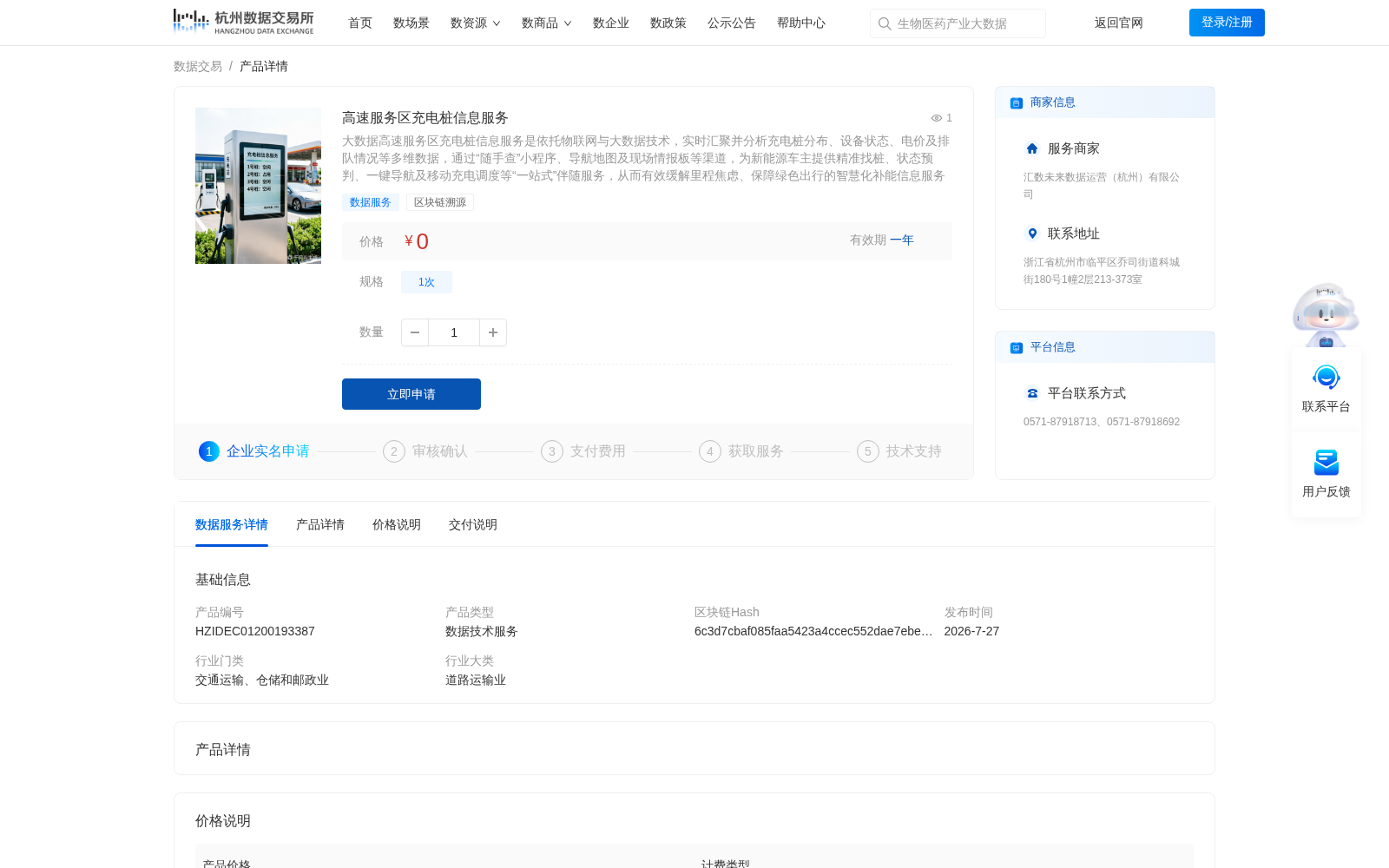This screenshot has height=868, width=1389.
Task: Click 道路运输业 industry category value
Action: (x=476, y=680)
